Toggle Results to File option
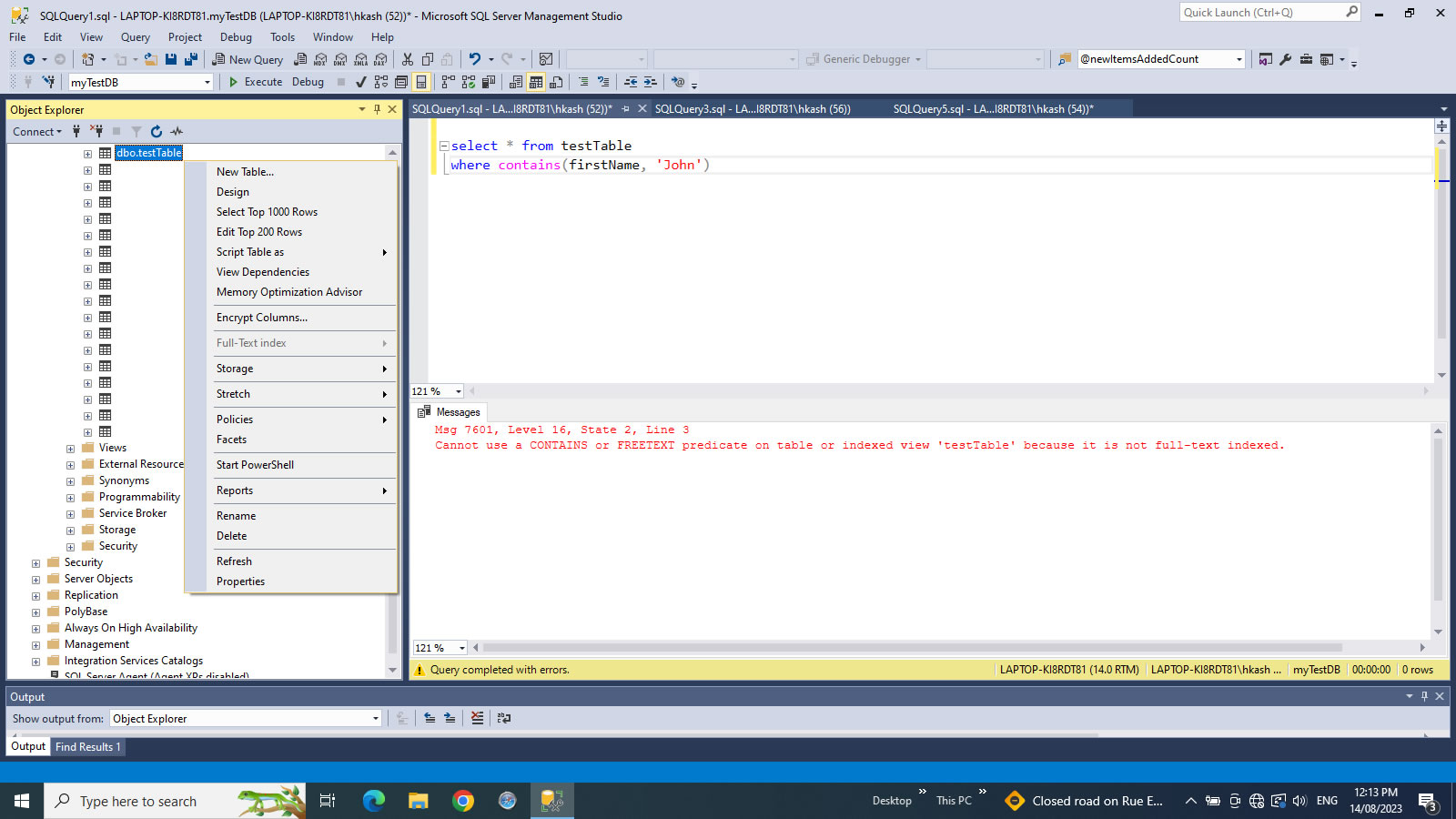The image size is (1456, 819). click(x=556, y=82)
